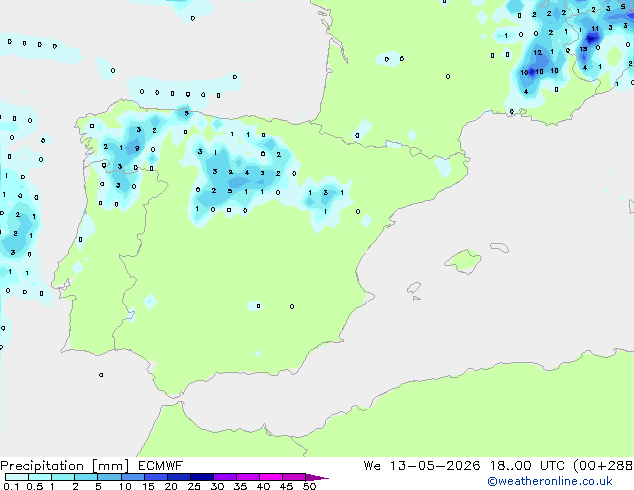Click the '13-05-2026' date text

[x=435, y=466]
